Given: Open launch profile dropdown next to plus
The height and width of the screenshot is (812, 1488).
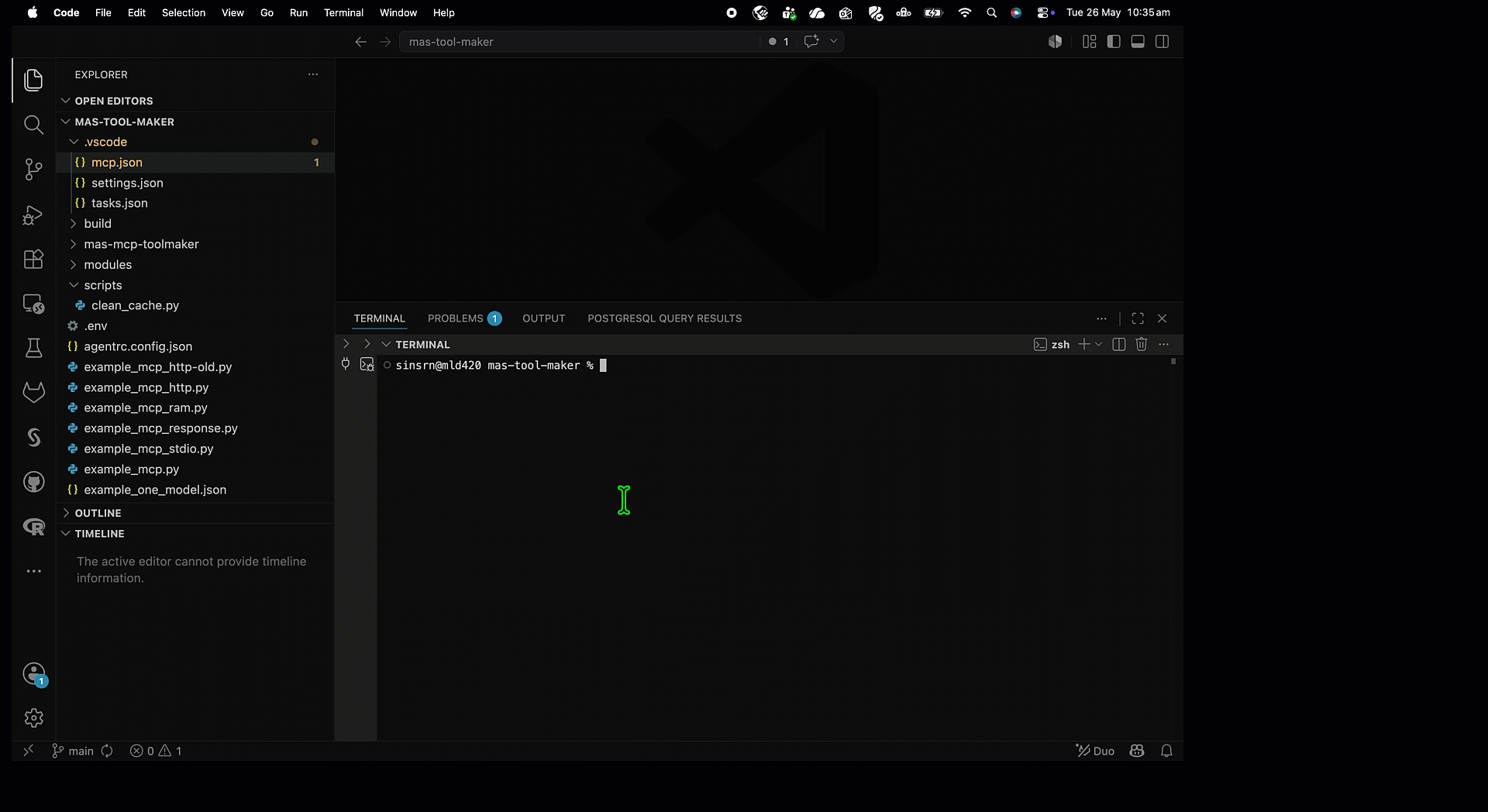Looking at the screenshot, I should tap(1098, 345).
